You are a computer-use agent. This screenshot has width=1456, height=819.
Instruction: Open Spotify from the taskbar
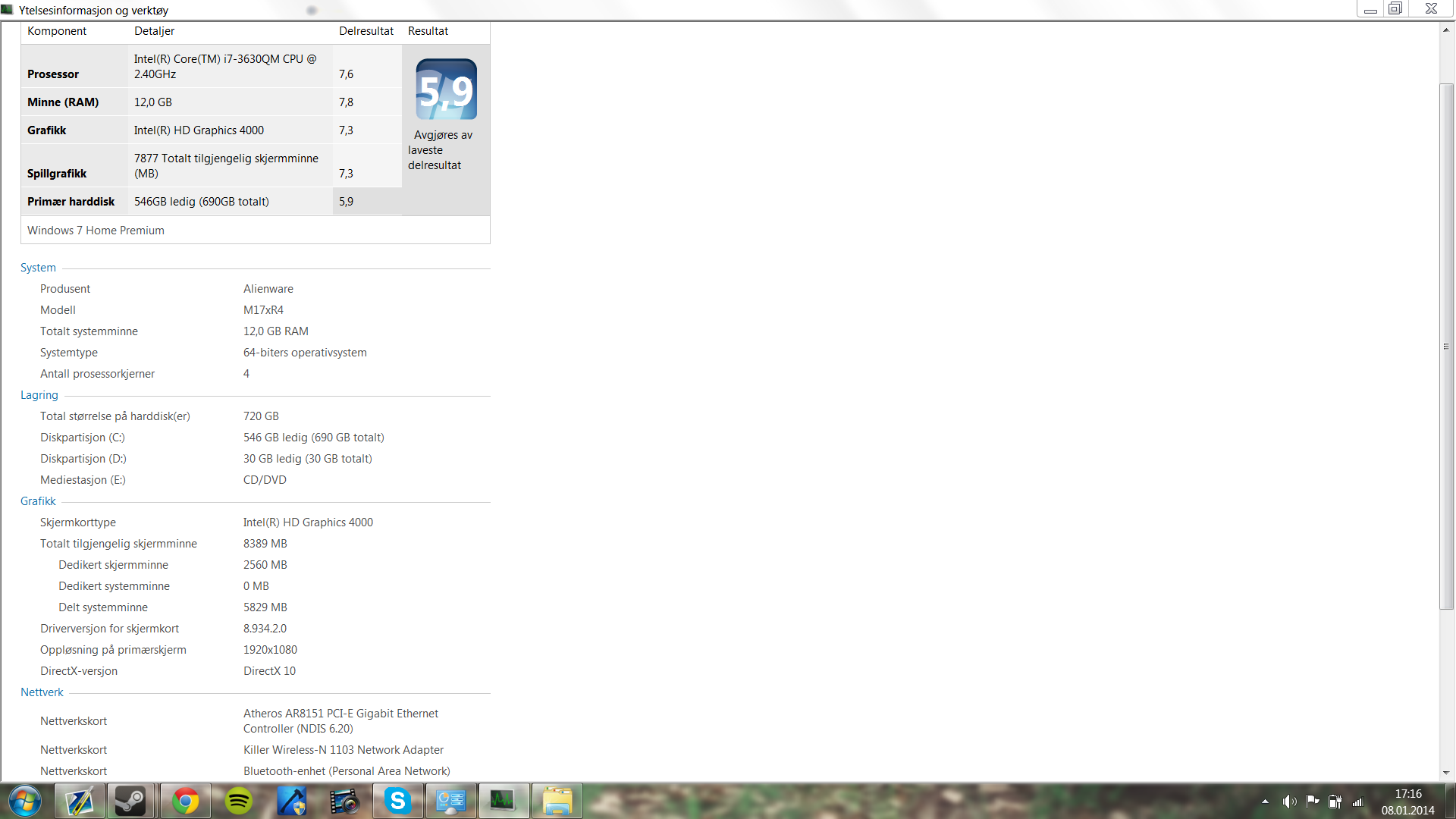tap(239, 801)
